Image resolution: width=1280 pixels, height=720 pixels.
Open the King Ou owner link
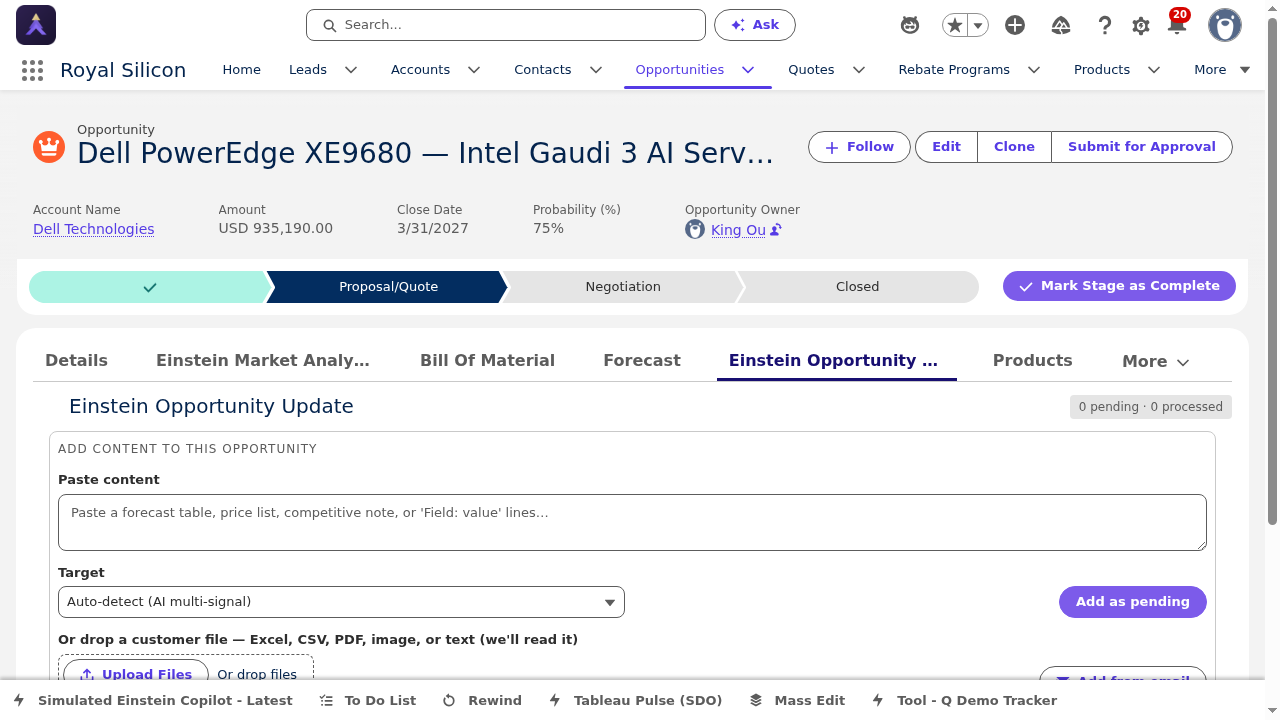point(738,230)
